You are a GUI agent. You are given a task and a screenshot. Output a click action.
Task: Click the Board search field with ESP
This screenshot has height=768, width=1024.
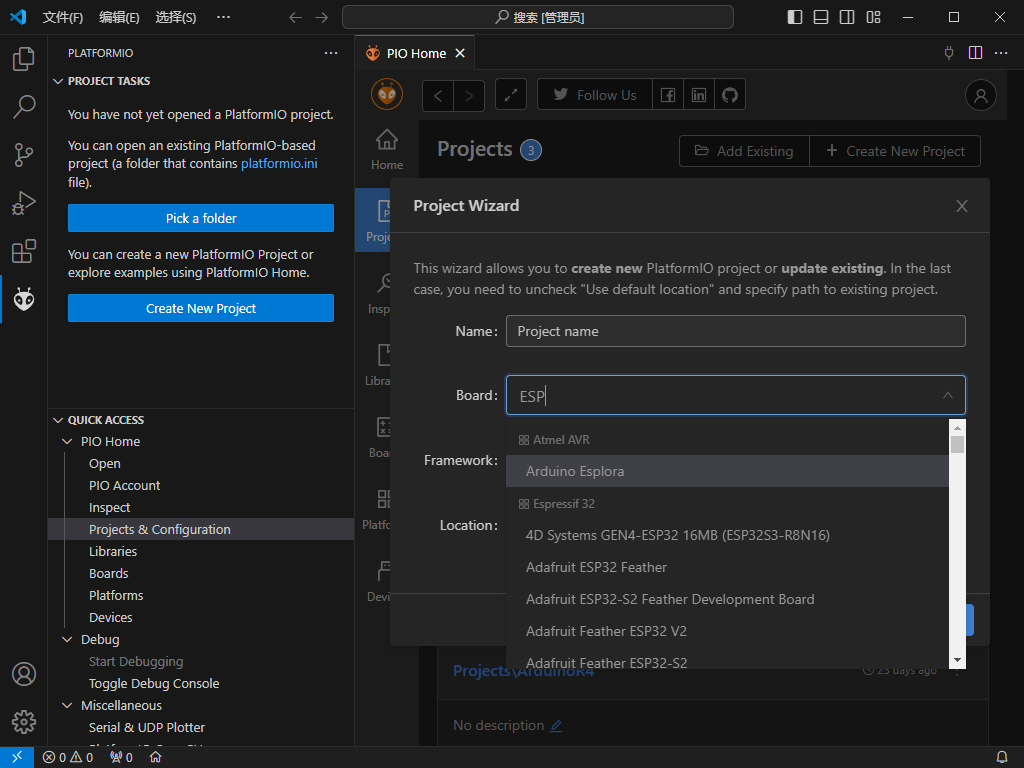click(735, 395)
